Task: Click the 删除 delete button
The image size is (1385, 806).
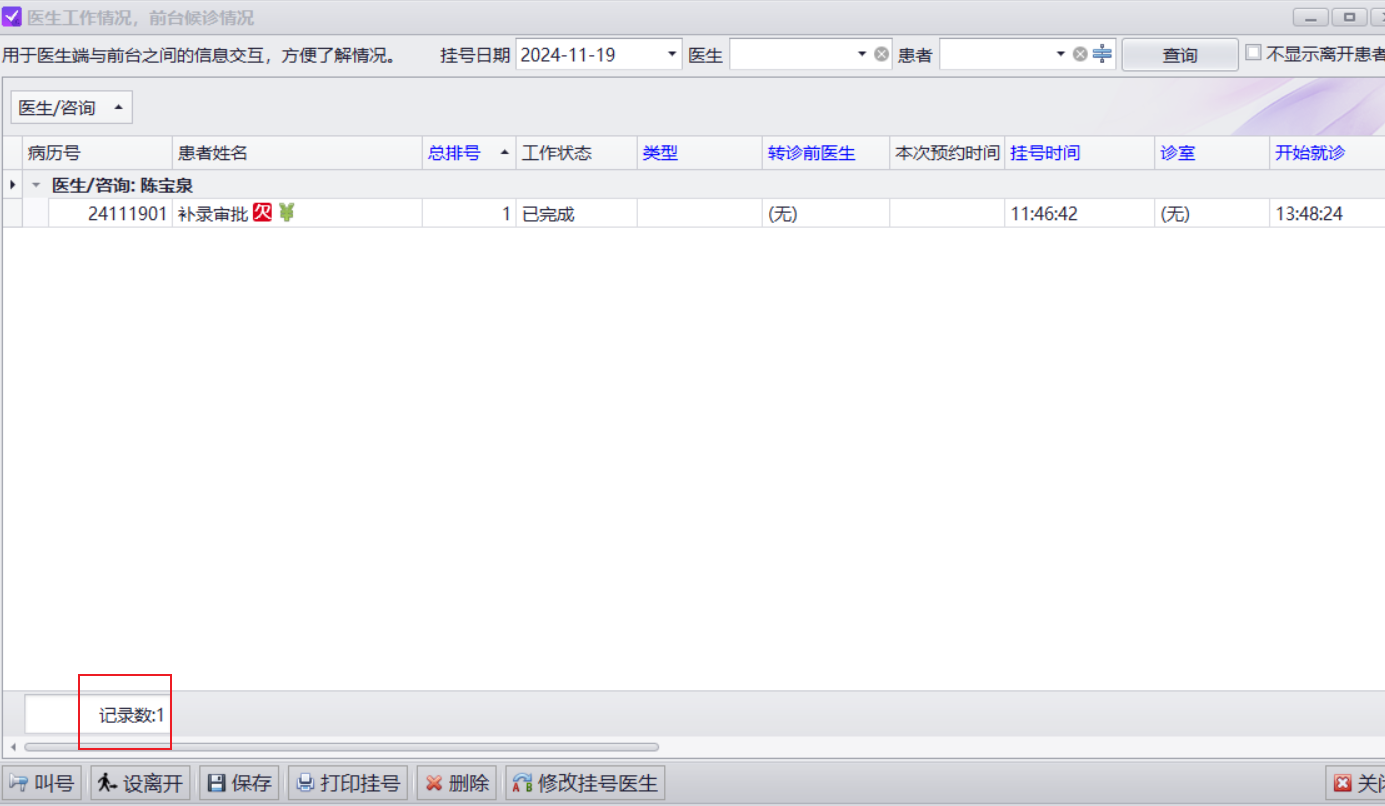Action: (x=457, y=783)
